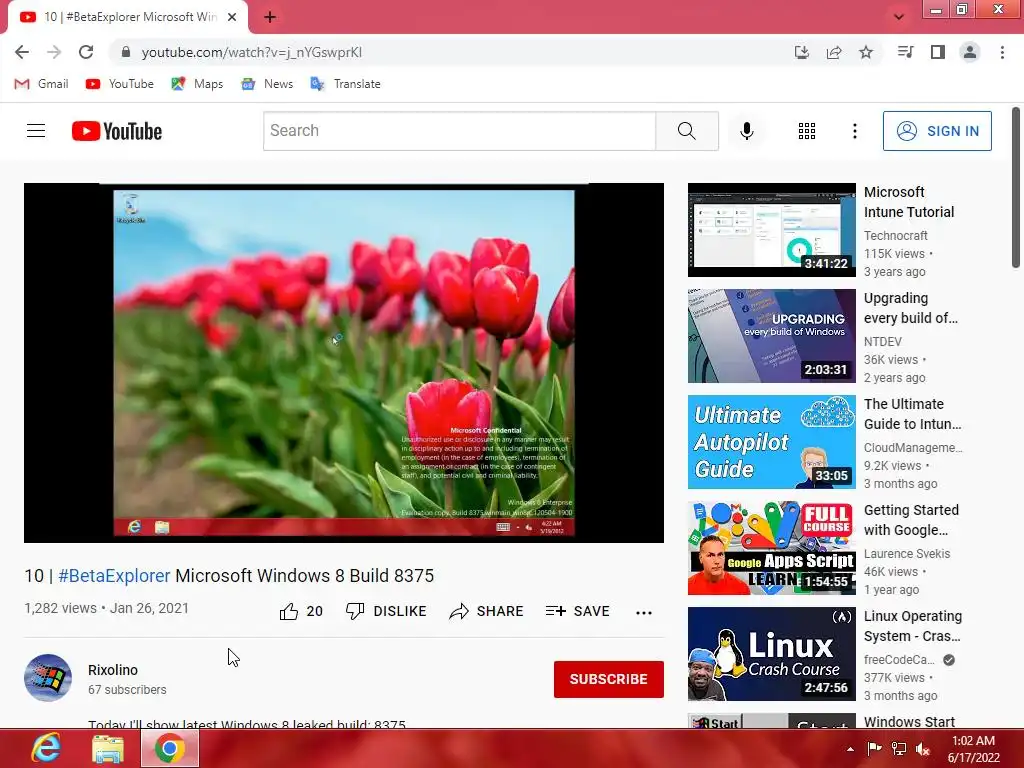
Task: Open the Gmail bookmark
Action: coord(41,84)
